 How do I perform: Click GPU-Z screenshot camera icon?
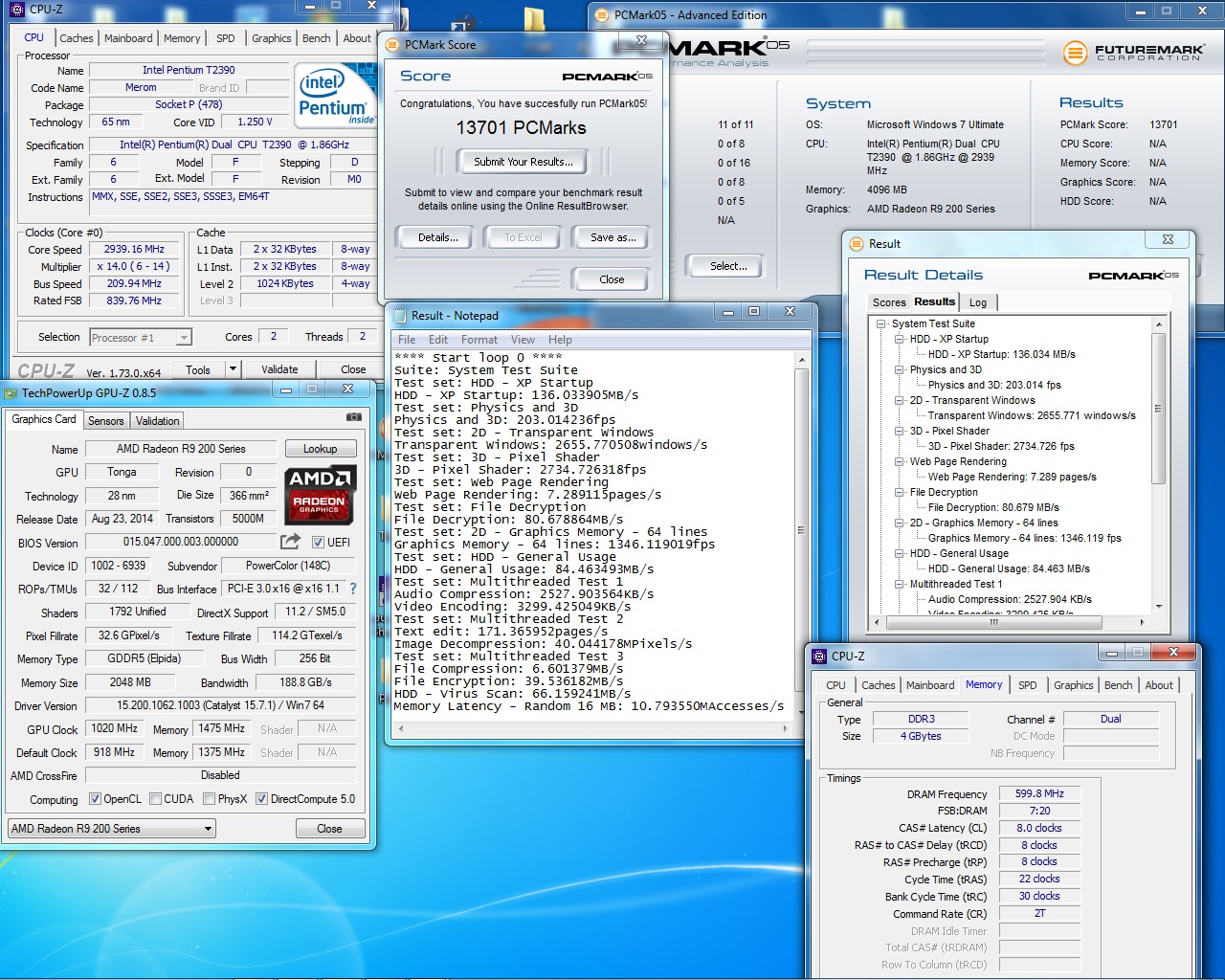pos(354,417)
